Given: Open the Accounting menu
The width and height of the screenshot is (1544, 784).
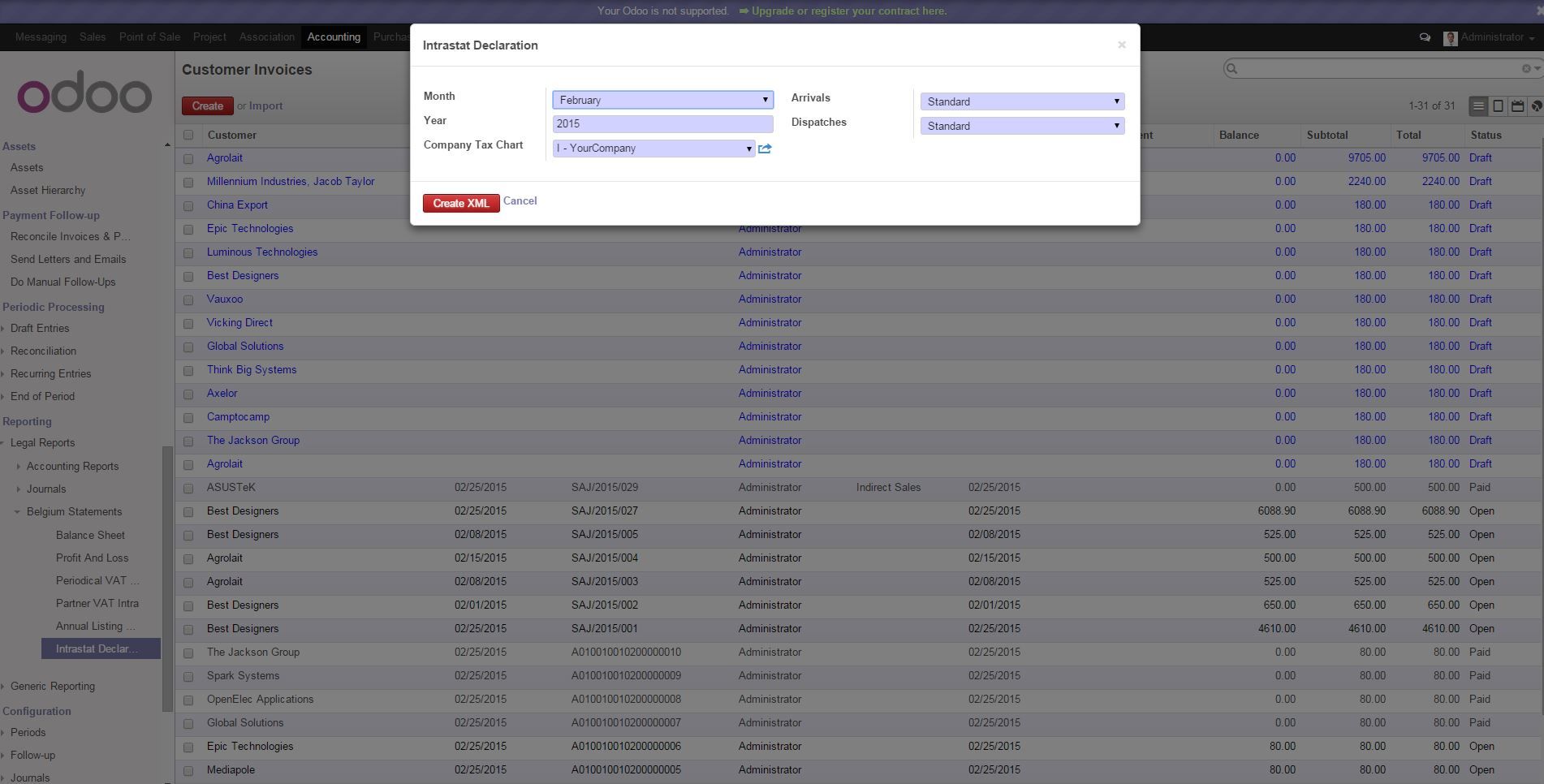Looking at the screenshot, I should [334, 37].
